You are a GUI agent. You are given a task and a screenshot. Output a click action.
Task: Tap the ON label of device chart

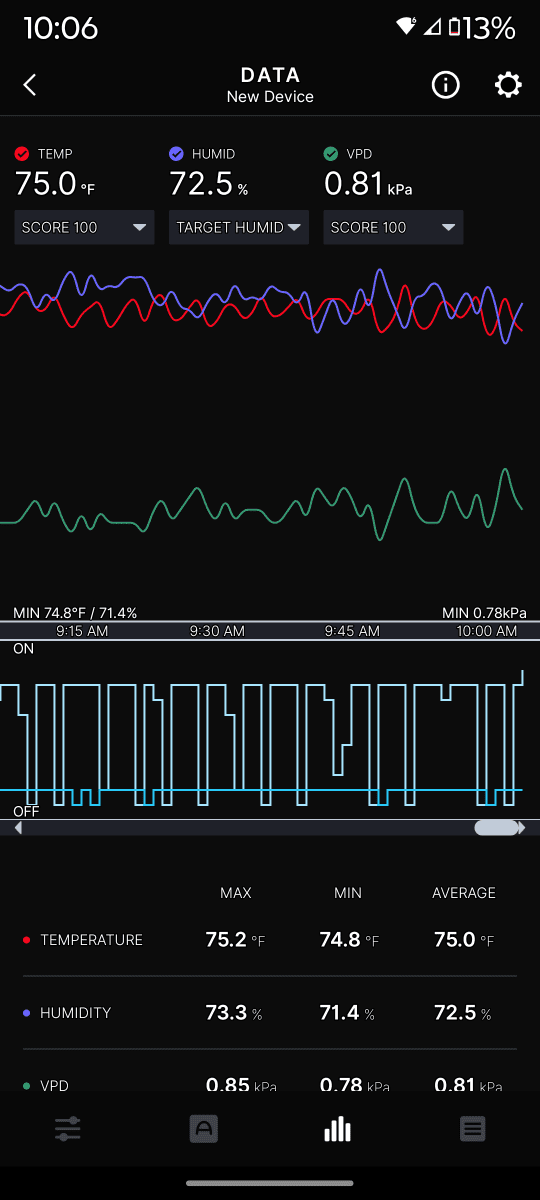(x=23, y=649)
